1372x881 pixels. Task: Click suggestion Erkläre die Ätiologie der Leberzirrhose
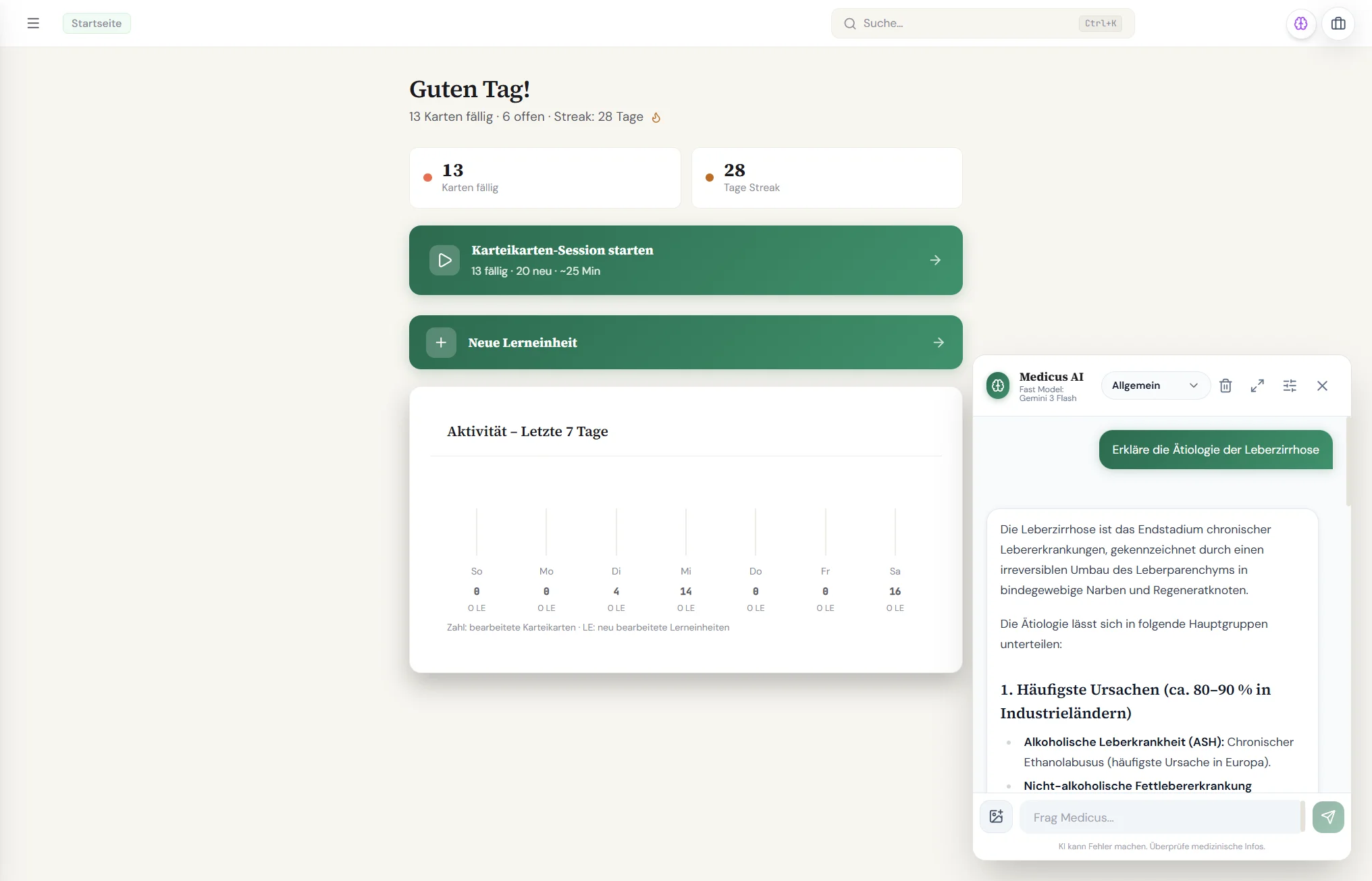point(1215,449)
